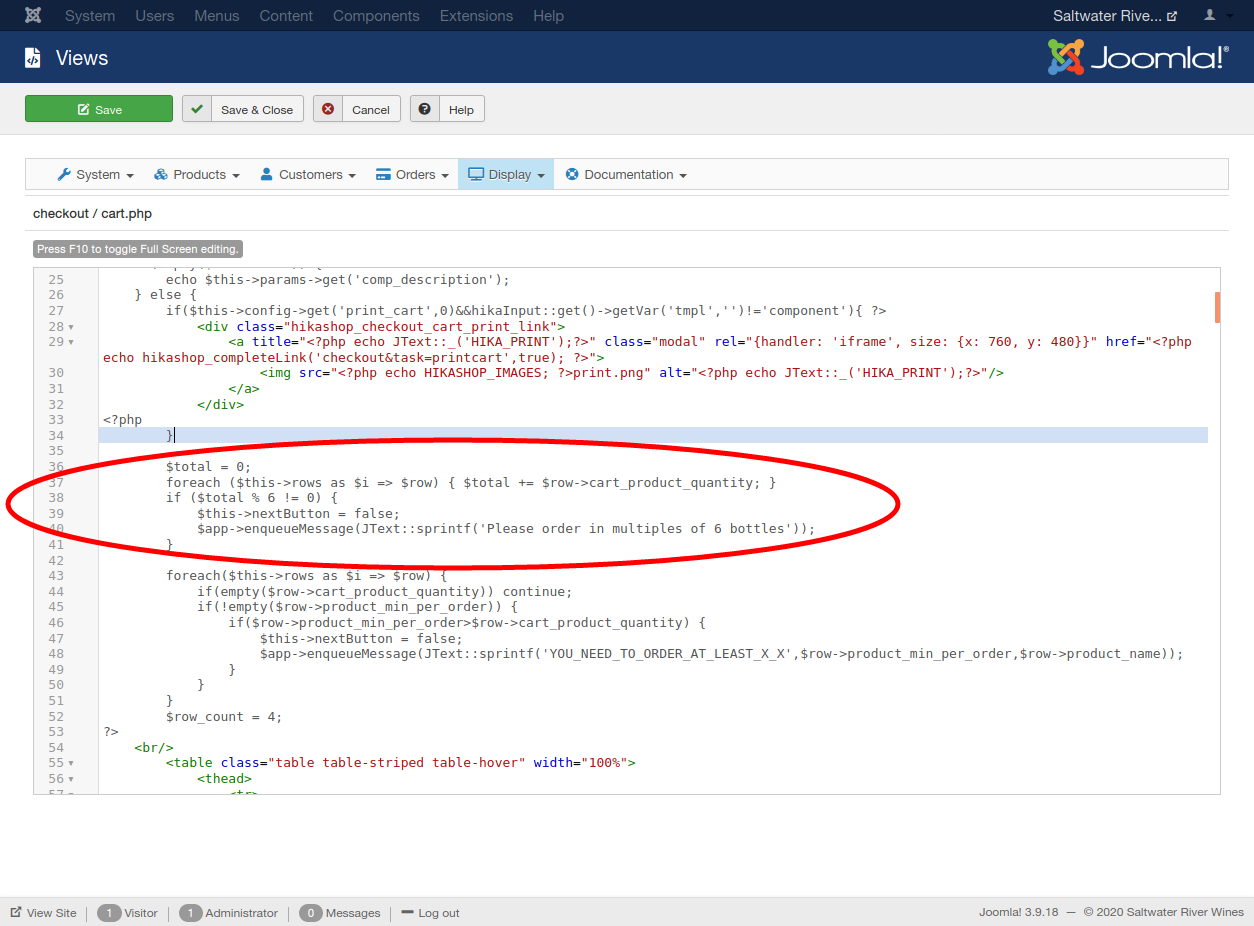Click the Joomla logo icon in top bar

(x=33, y=16)
